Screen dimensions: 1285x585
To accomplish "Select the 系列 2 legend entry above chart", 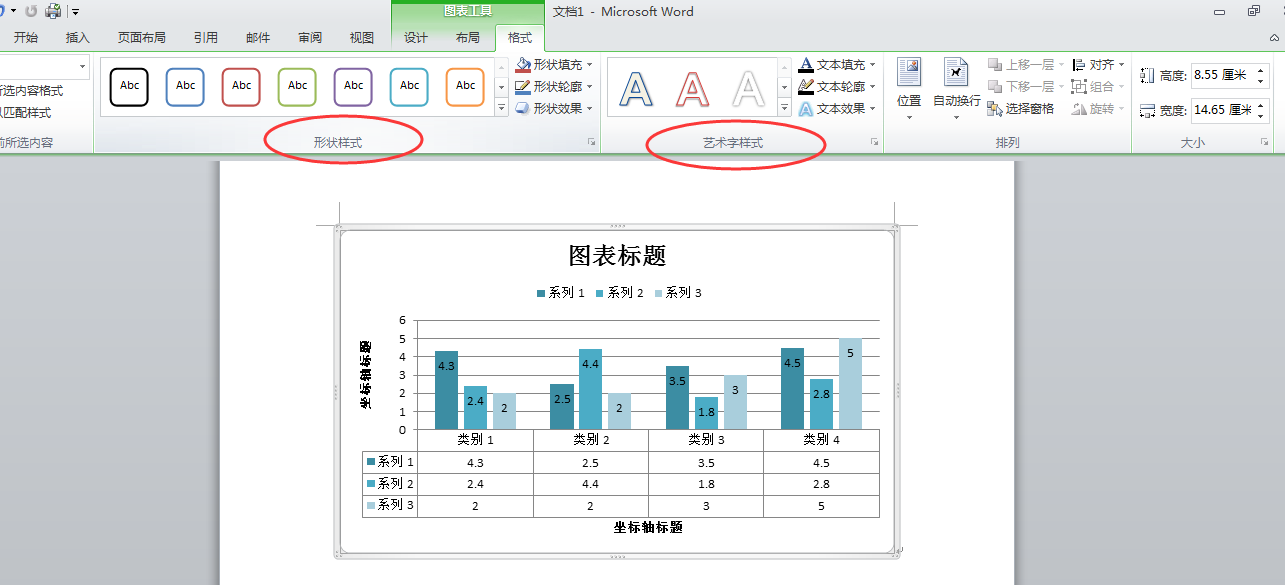I will click(x=619, y=293).
